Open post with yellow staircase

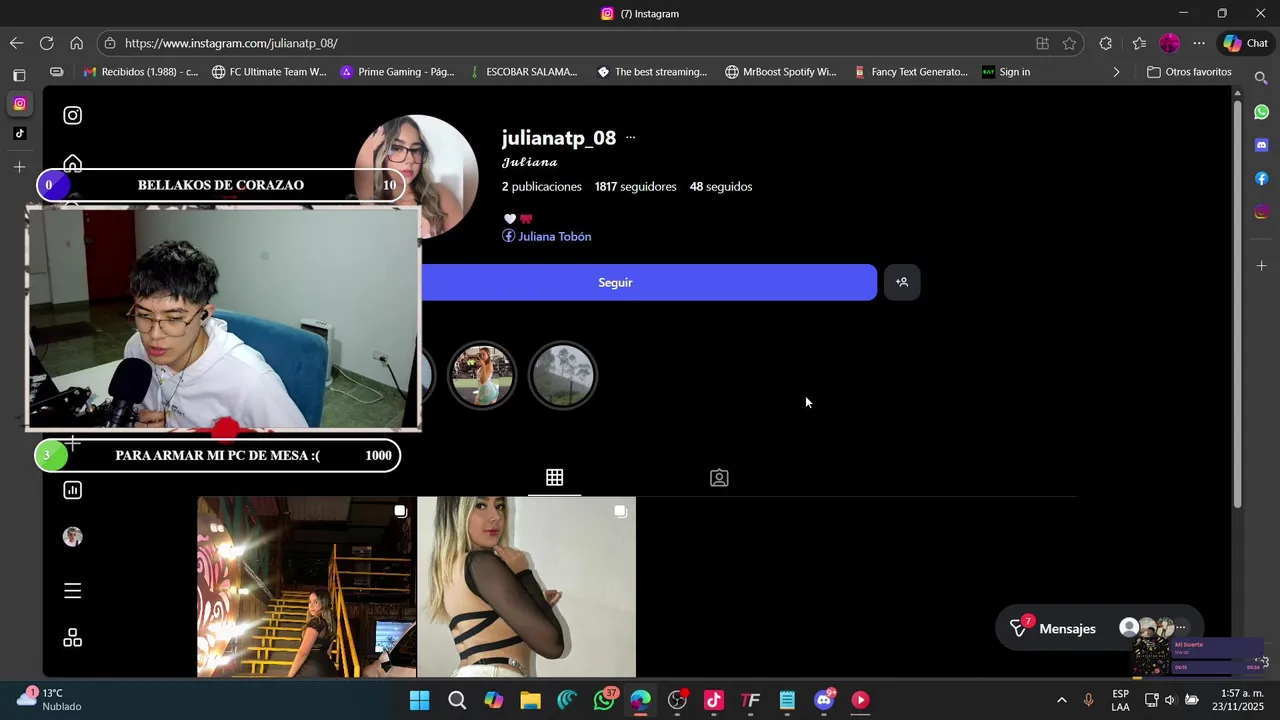pyautogui.click(x=306, y=587)
